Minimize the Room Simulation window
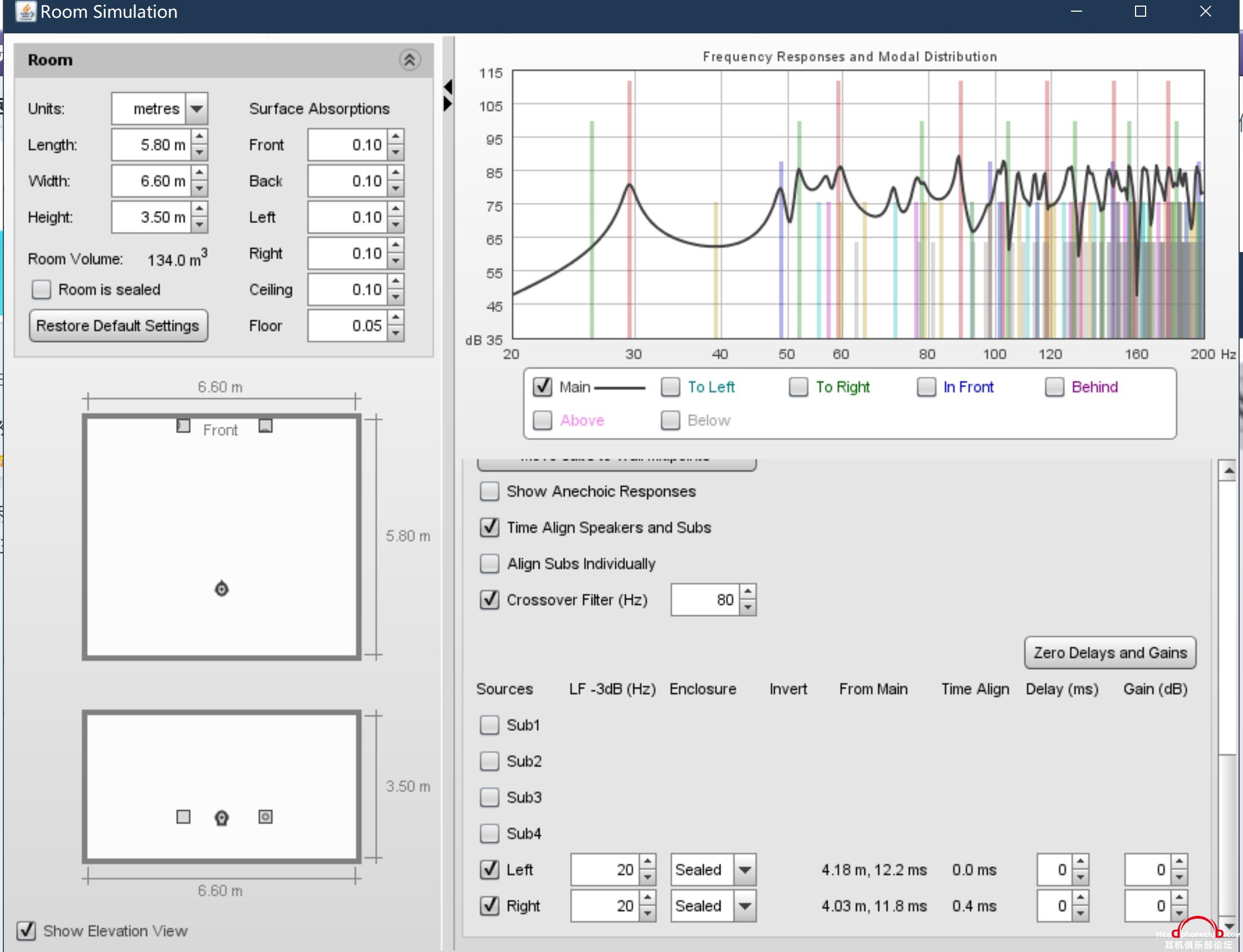1243x952 pixels. (x=1076, y=11)
